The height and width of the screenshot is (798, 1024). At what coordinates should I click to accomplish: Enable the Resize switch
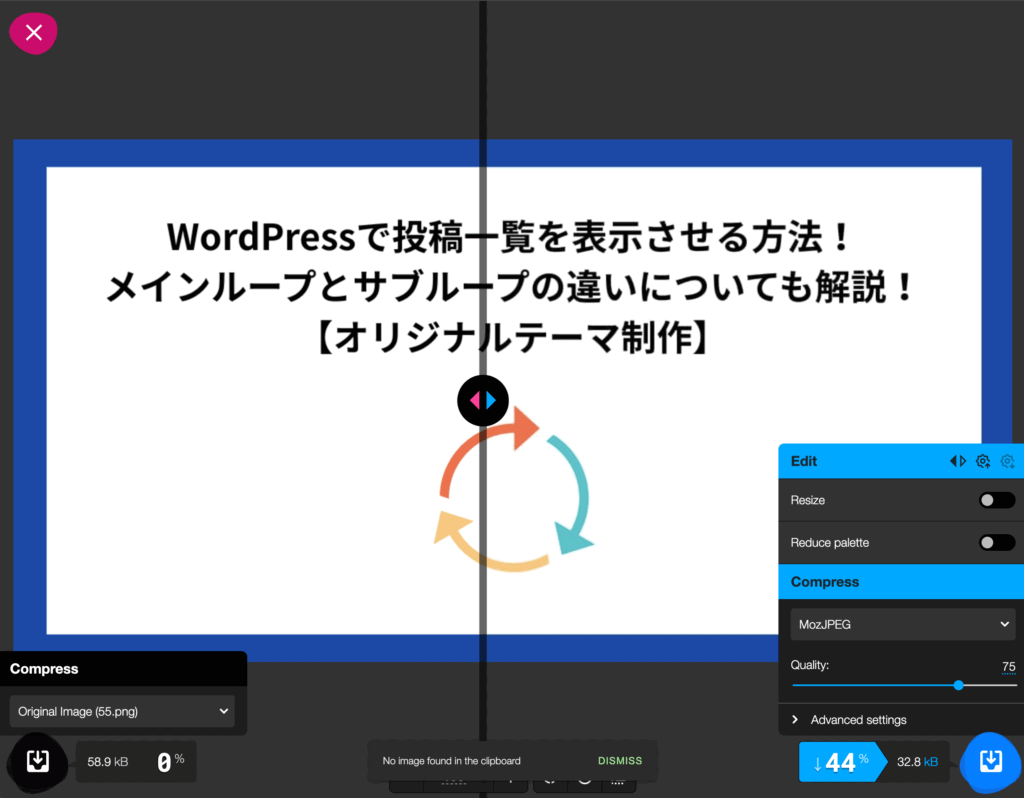[x=996, y=500]
